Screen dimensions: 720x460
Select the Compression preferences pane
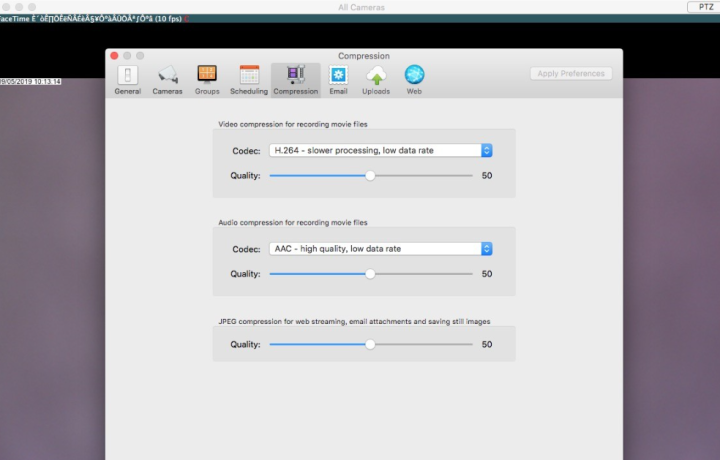(296, 80)
